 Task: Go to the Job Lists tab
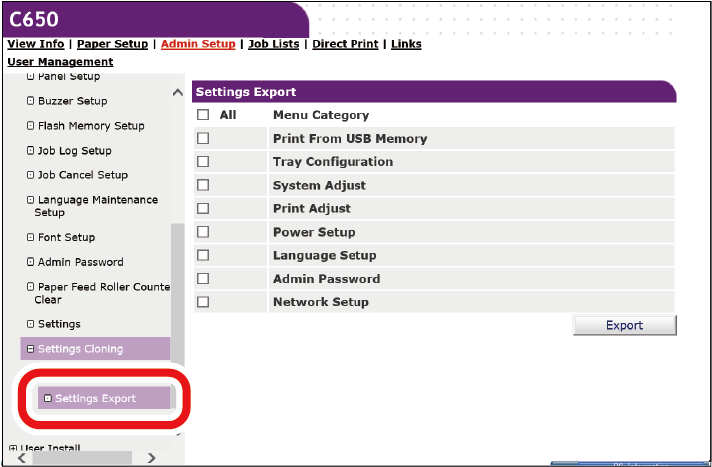coord(274,44)
